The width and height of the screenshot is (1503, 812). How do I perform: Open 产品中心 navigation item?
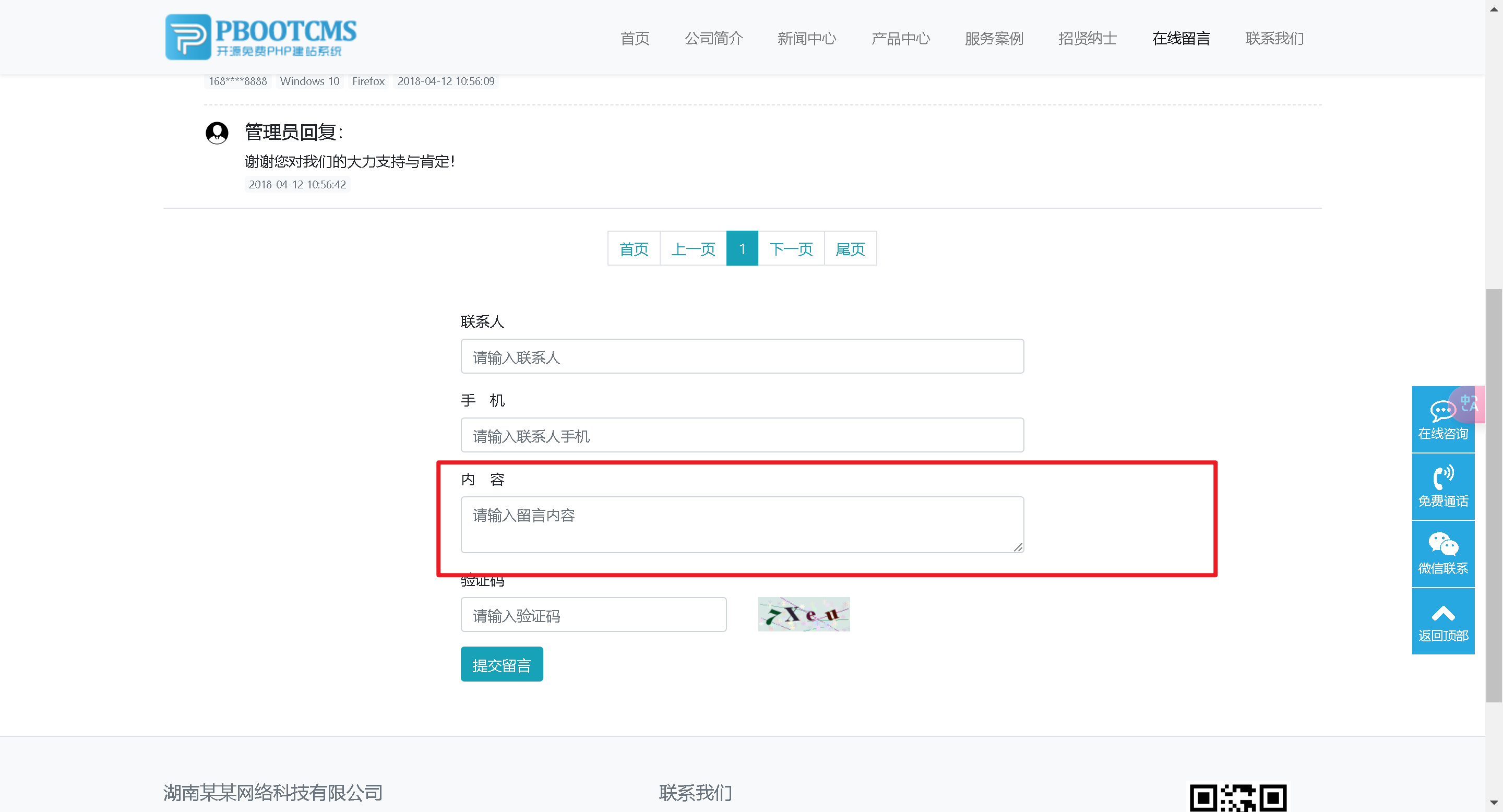click(900, 39)
